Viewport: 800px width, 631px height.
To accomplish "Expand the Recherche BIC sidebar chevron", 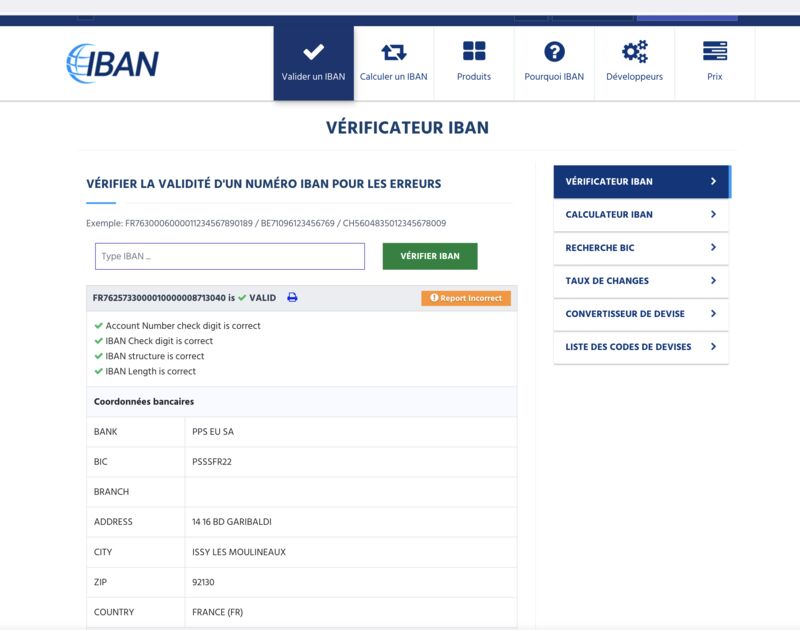I will pyautogui.click(x=713, y=248).
